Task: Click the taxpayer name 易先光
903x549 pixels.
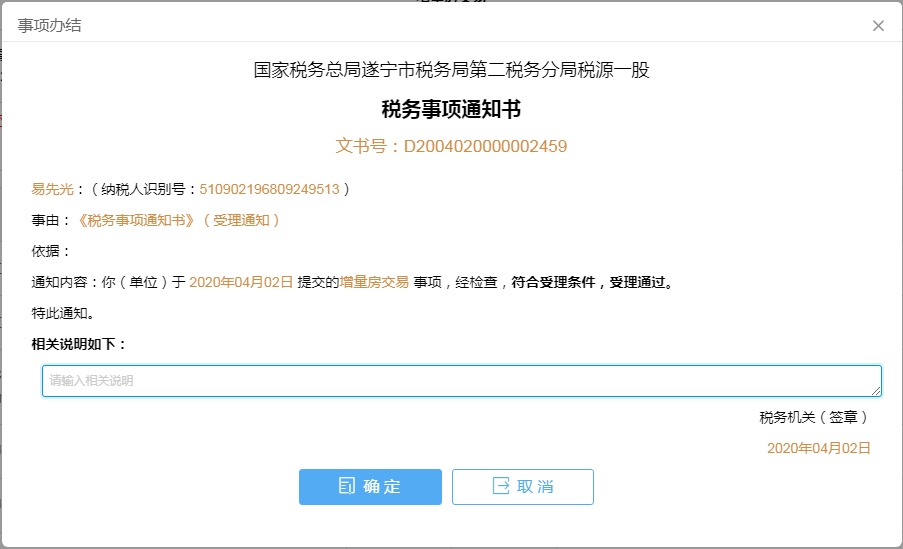Action: [52, 189]
